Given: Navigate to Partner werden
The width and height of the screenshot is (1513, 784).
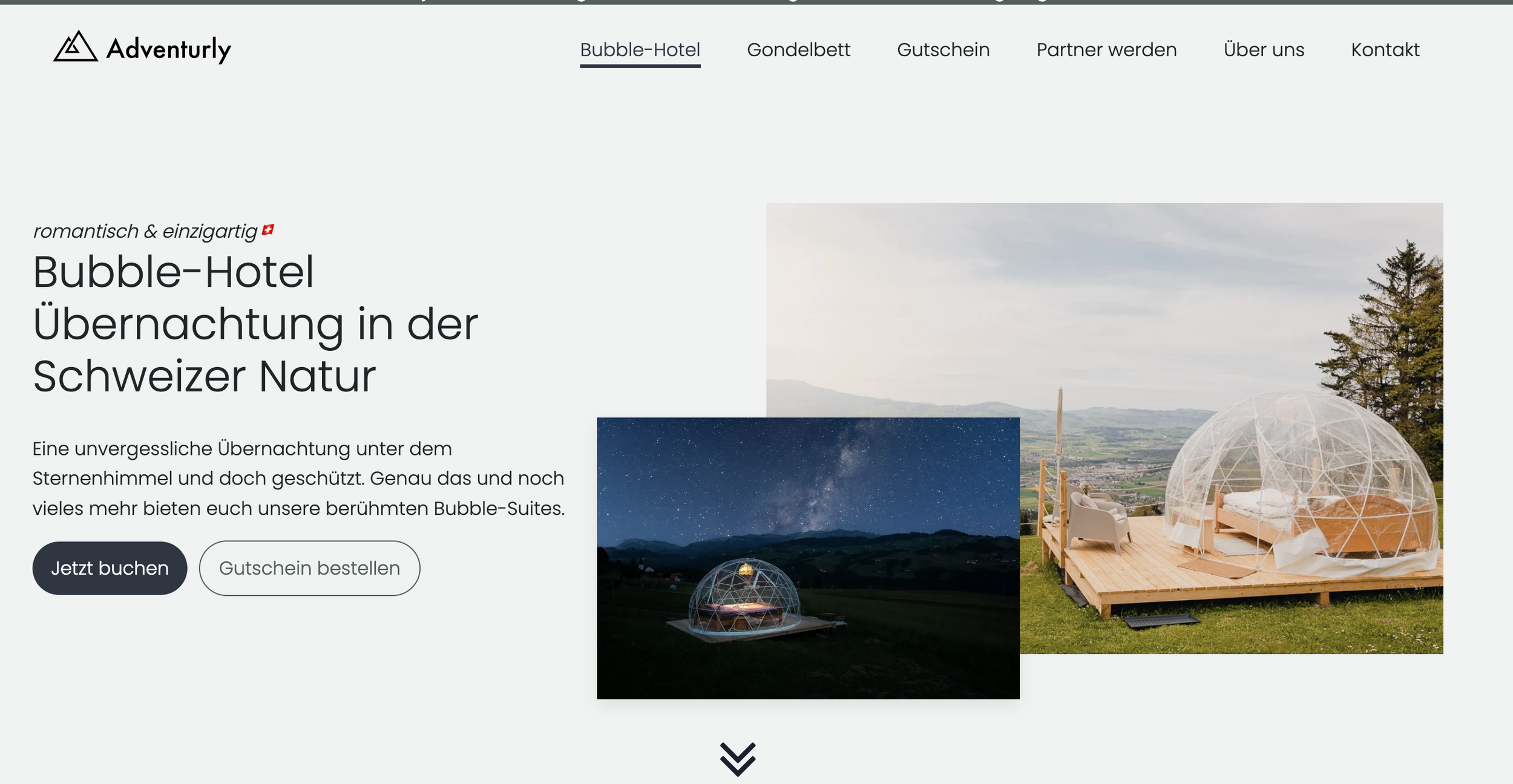Looking at the screenshot, I should tap(1106, 50).
